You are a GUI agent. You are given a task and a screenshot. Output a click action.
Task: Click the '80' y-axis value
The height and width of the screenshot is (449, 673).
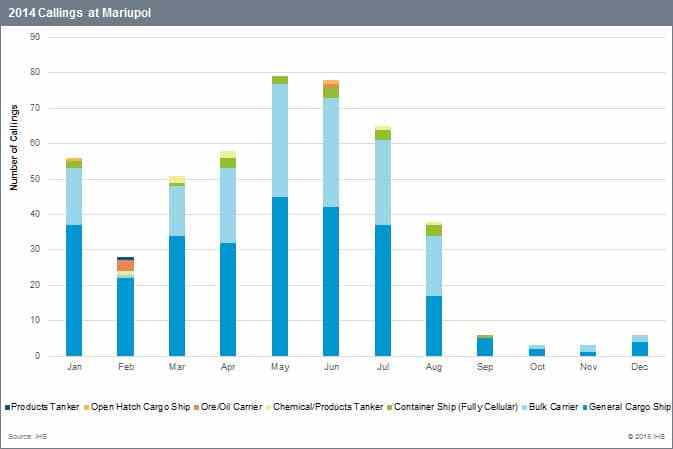(x=35, y=72)
